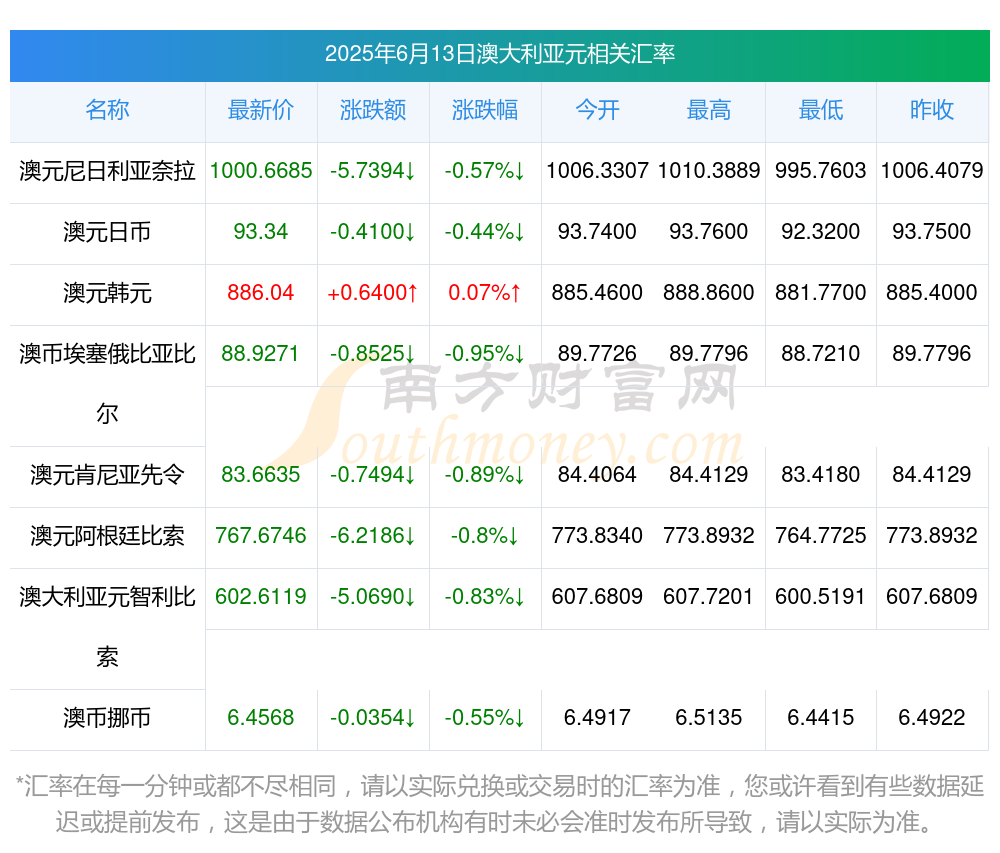Click the 今开 column header
The height and width of the screenshot is (853, 1000).
(x=597, y=110)
